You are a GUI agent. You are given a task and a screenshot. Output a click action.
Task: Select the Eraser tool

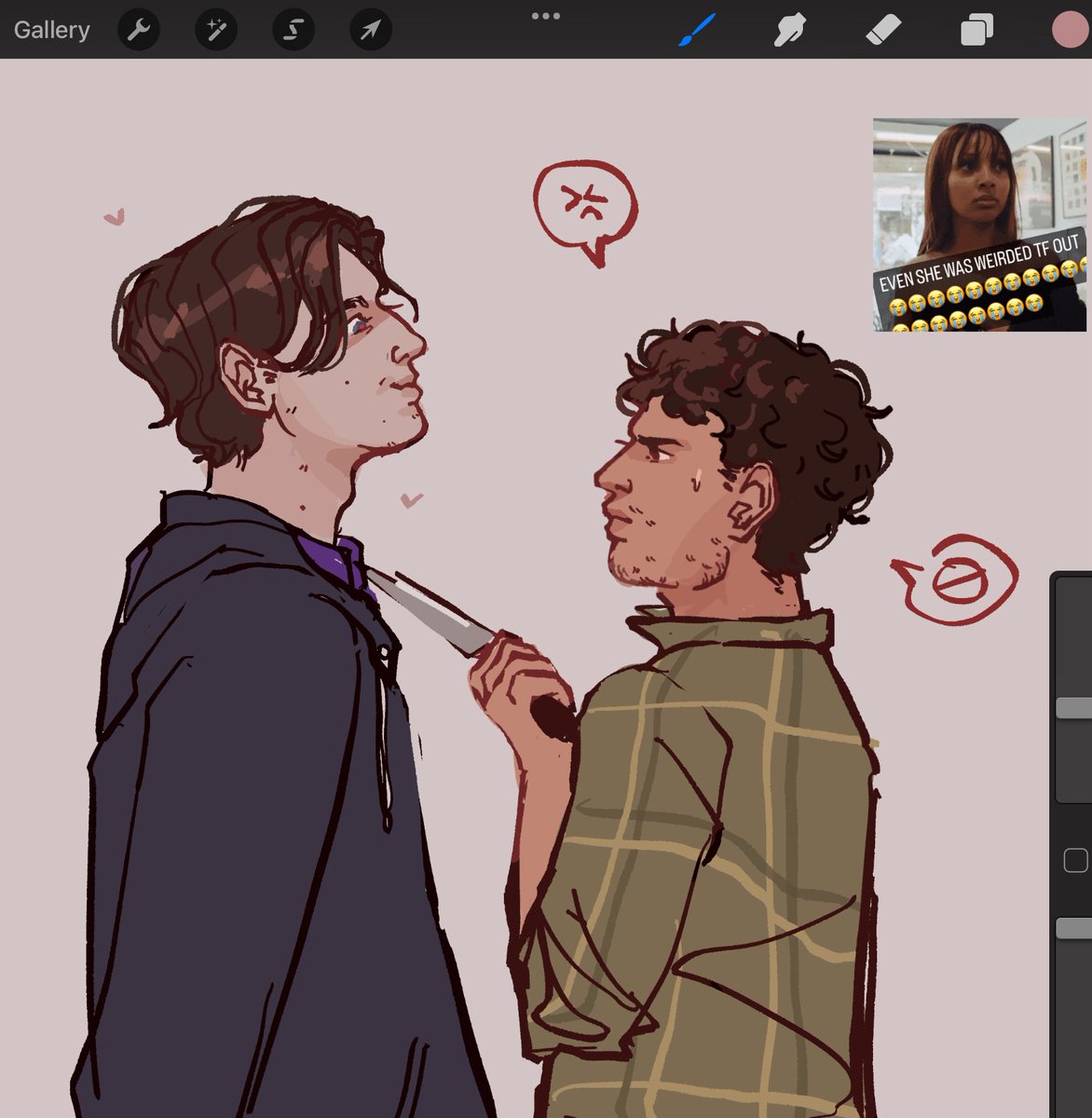point(883,30)
